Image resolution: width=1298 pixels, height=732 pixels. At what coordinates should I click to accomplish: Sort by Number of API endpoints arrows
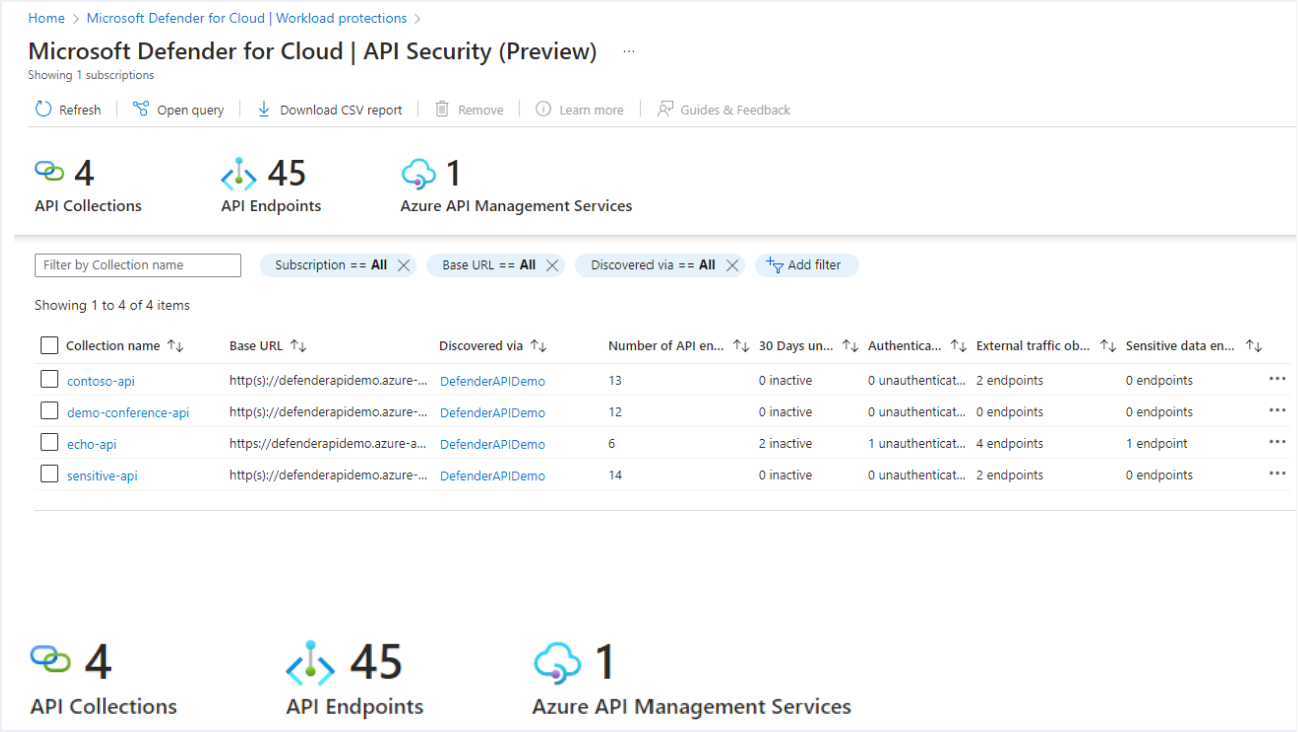pos(741,346)
